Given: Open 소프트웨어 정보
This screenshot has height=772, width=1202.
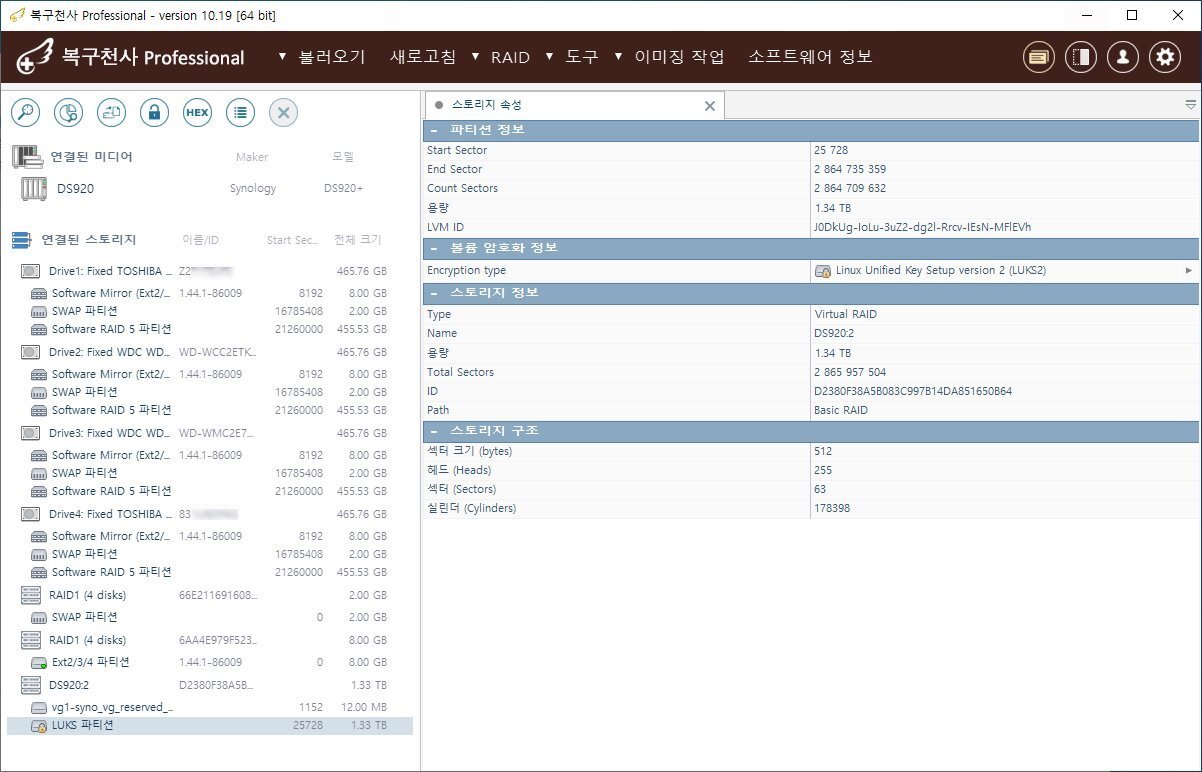Looking at the screenshot, I should [x=811, y=57].
